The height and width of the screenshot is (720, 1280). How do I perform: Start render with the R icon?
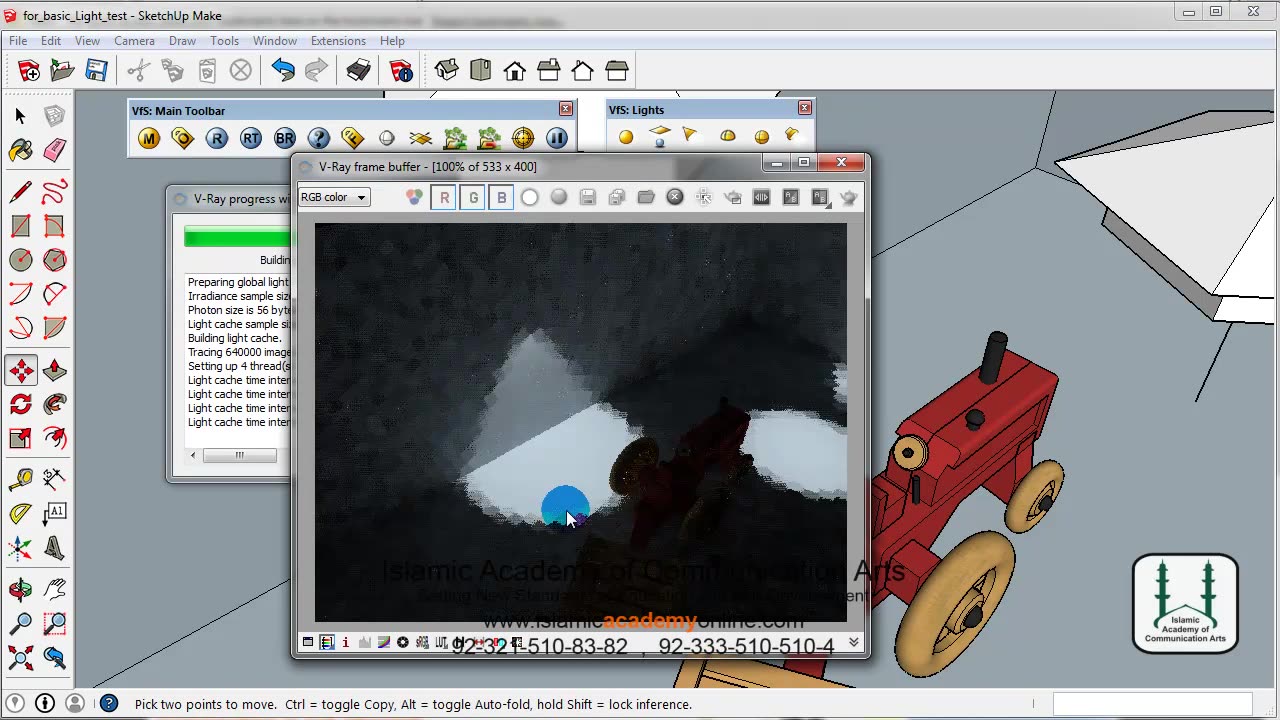(x=217, y=139)
